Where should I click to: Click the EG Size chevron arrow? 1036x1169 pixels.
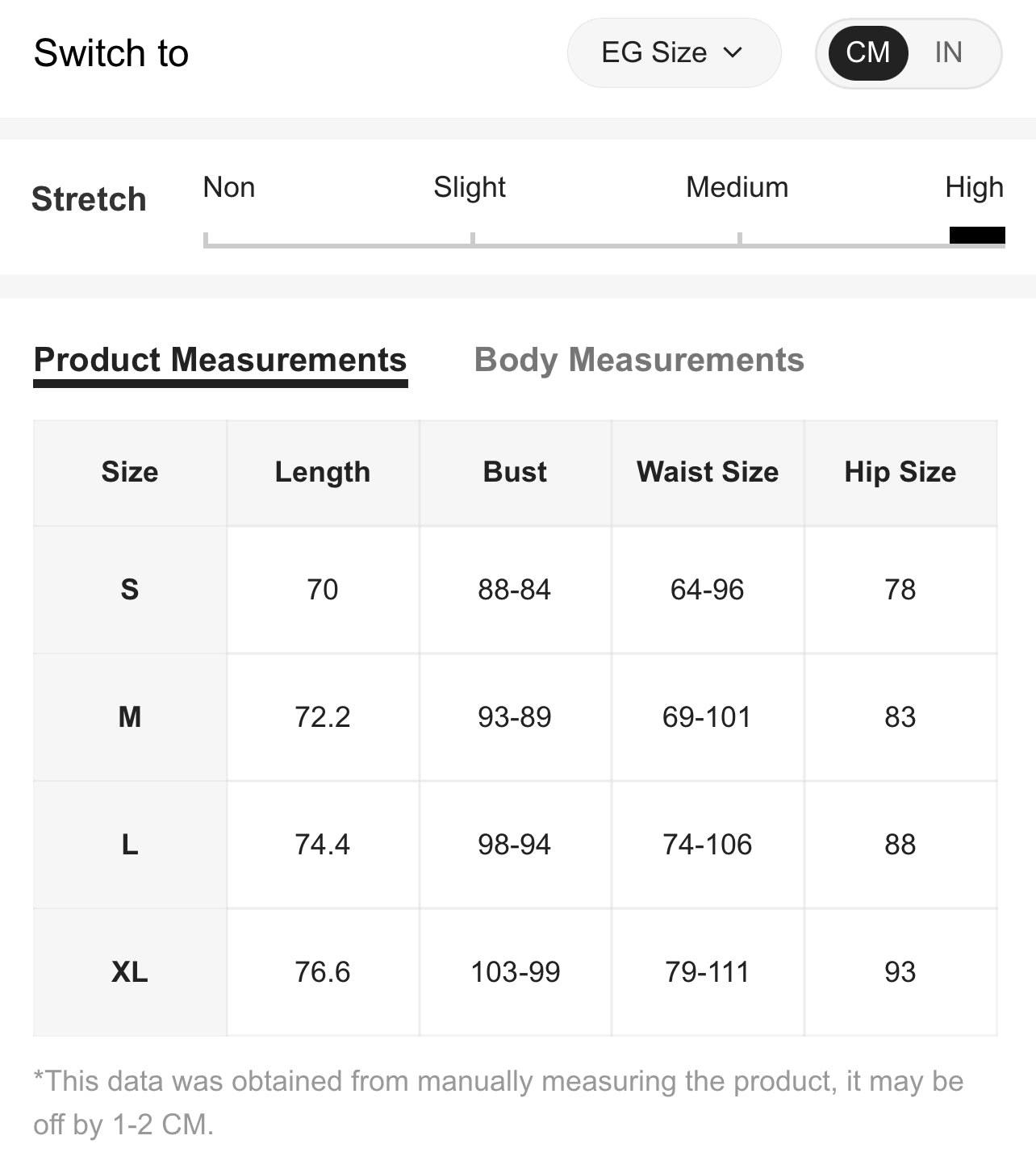tap(733, 53)
